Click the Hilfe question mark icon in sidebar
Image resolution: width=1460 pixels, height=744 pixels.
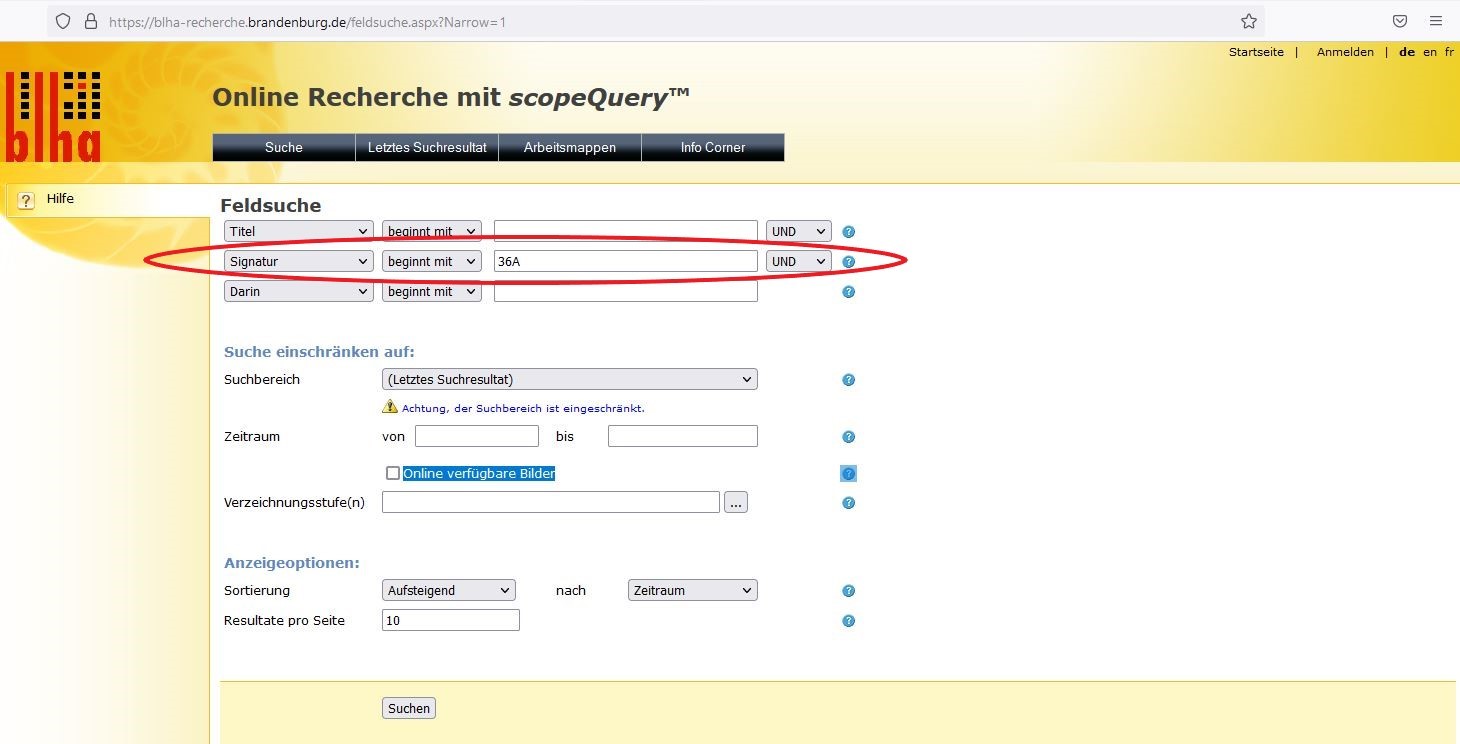(x=26, y=200)
